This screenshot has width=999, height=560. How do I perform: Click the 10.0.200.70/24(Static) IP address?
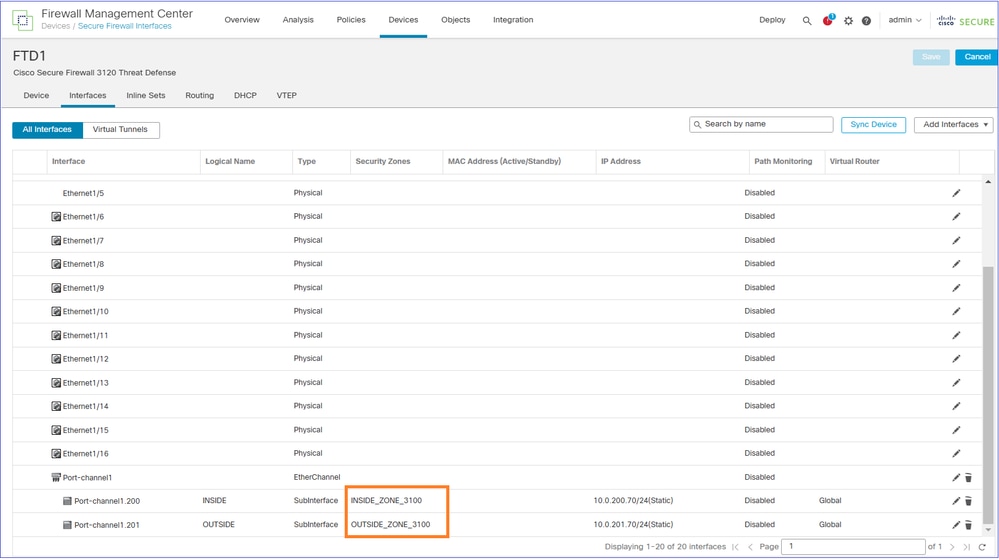633,501
